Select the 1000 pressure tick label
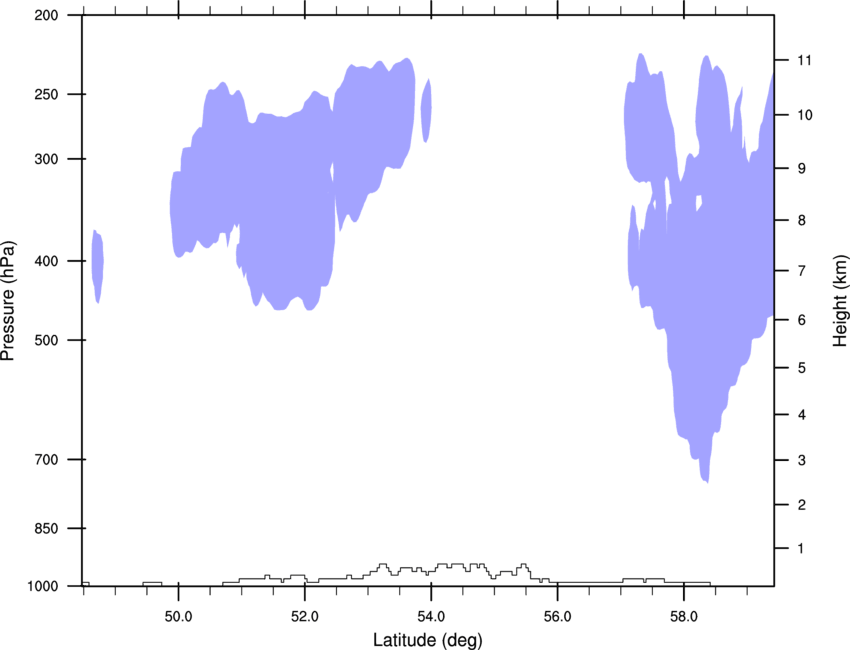The image size is (850, 650). [x=42, y=586]
